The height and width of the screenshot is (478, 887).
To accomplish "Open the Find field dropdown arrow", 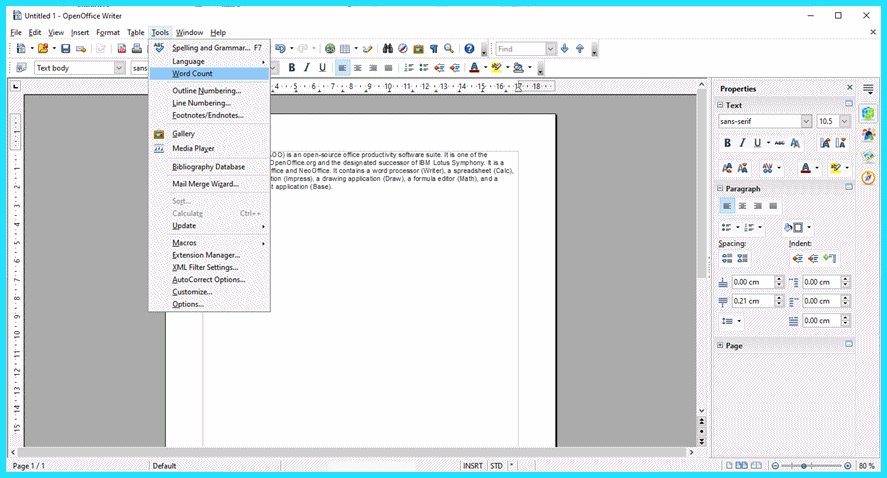I will click(x=550, y=49).
